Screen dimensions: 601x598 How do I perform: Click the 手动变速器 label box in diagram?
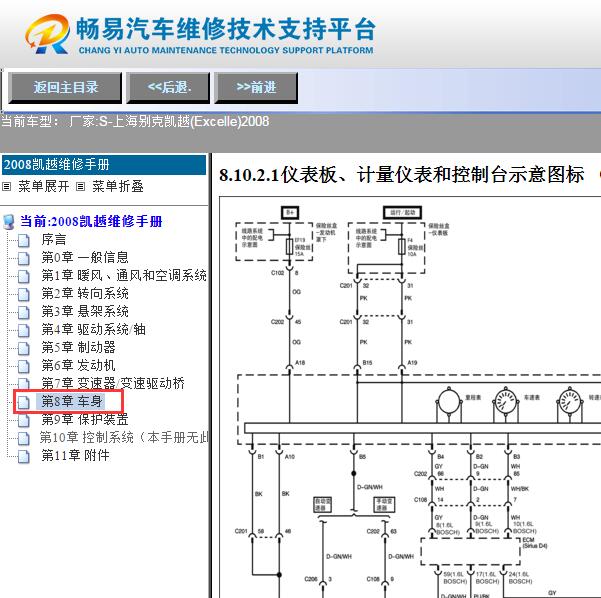pyautogui.click(x=384, y=504)
